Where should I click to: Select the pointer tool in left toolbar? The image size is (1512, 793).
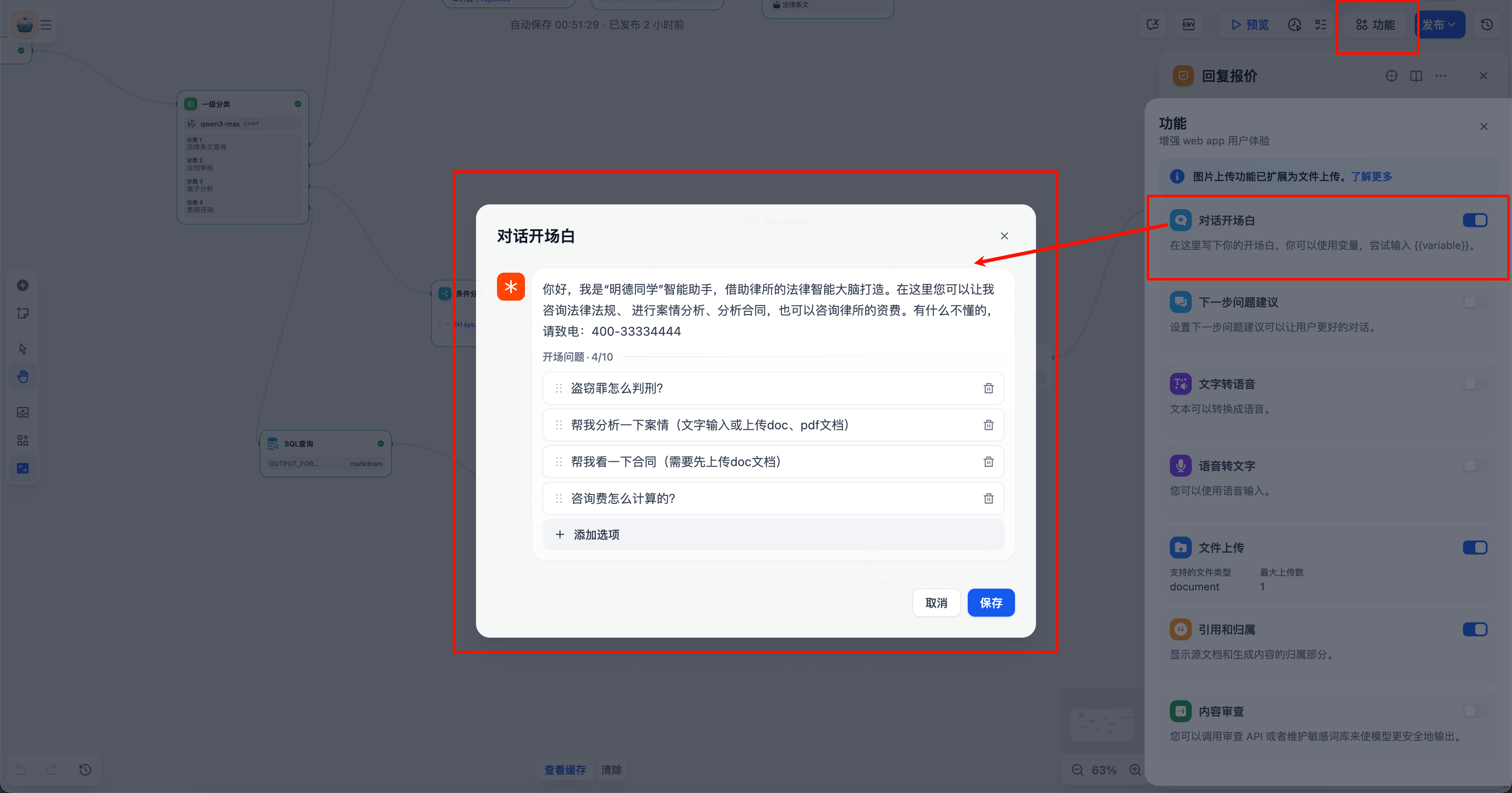tap(23, 349)
